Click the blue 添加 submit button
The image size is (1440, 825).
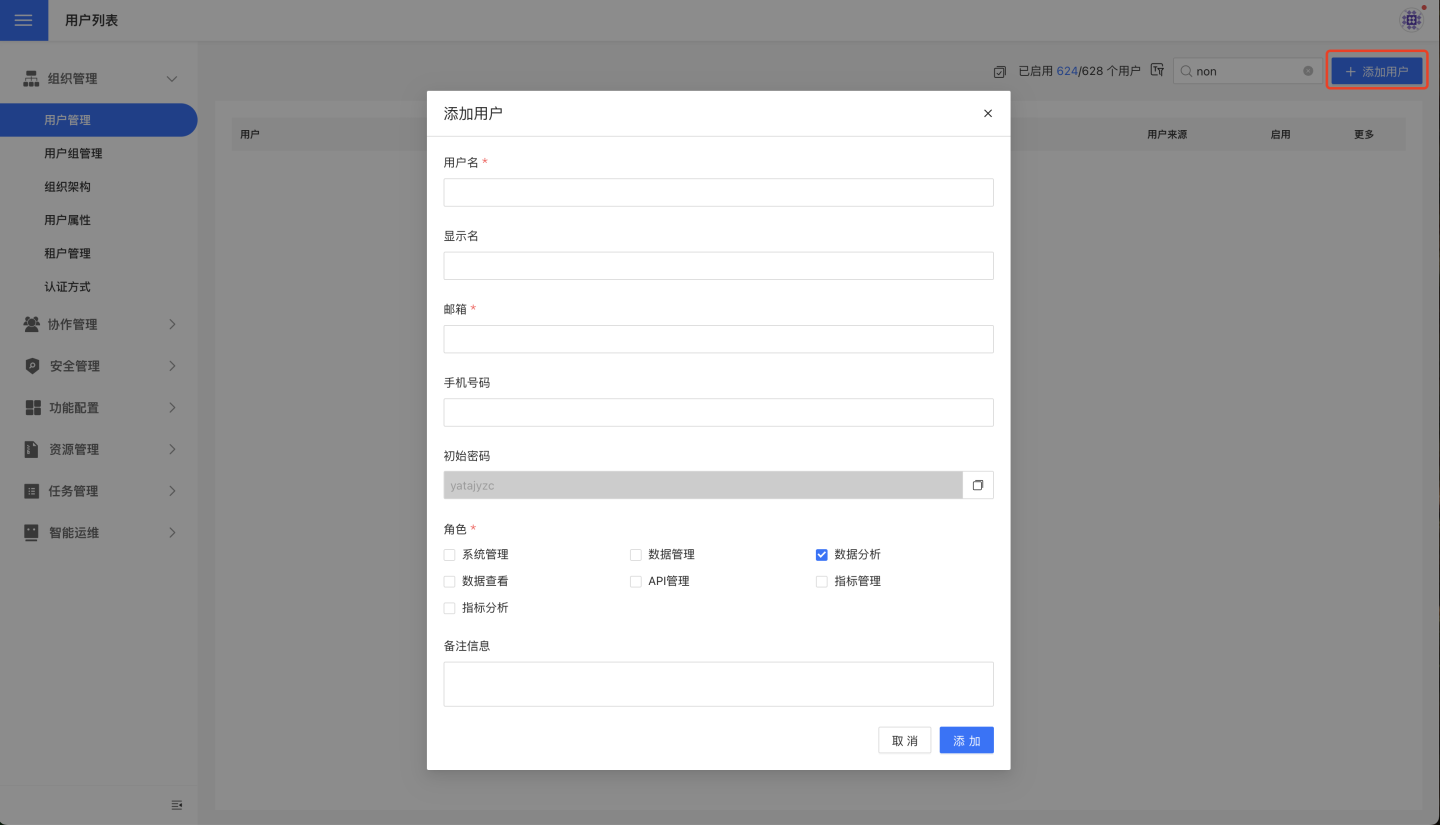click(966, 740)
